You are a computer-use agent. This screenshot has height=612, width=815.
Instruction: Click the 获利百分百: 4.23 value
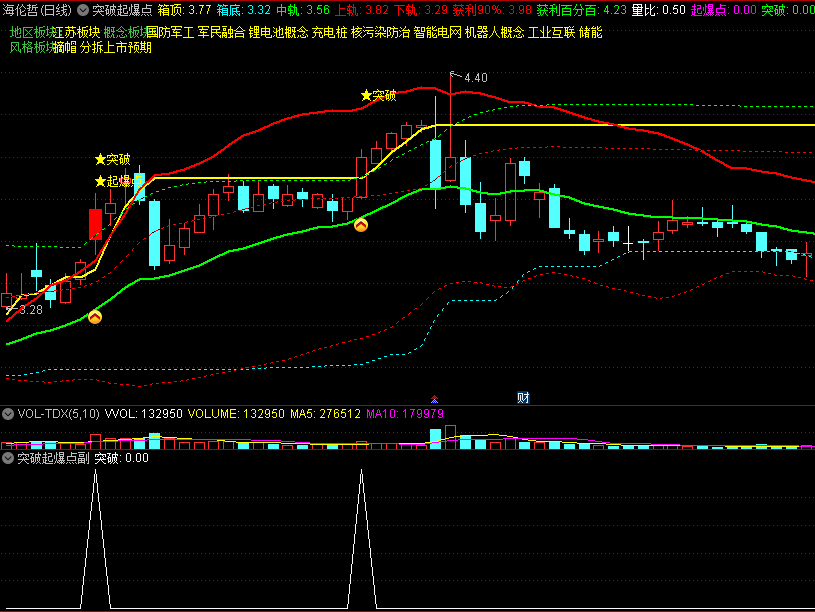(582, 10)
